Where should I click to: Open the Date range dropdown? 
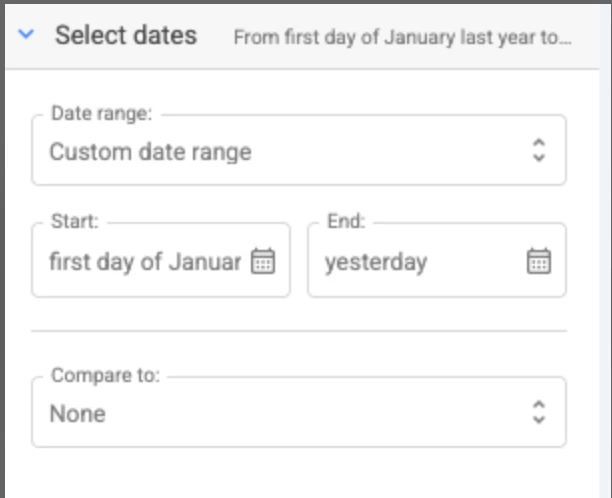click(x=298, y=152)
